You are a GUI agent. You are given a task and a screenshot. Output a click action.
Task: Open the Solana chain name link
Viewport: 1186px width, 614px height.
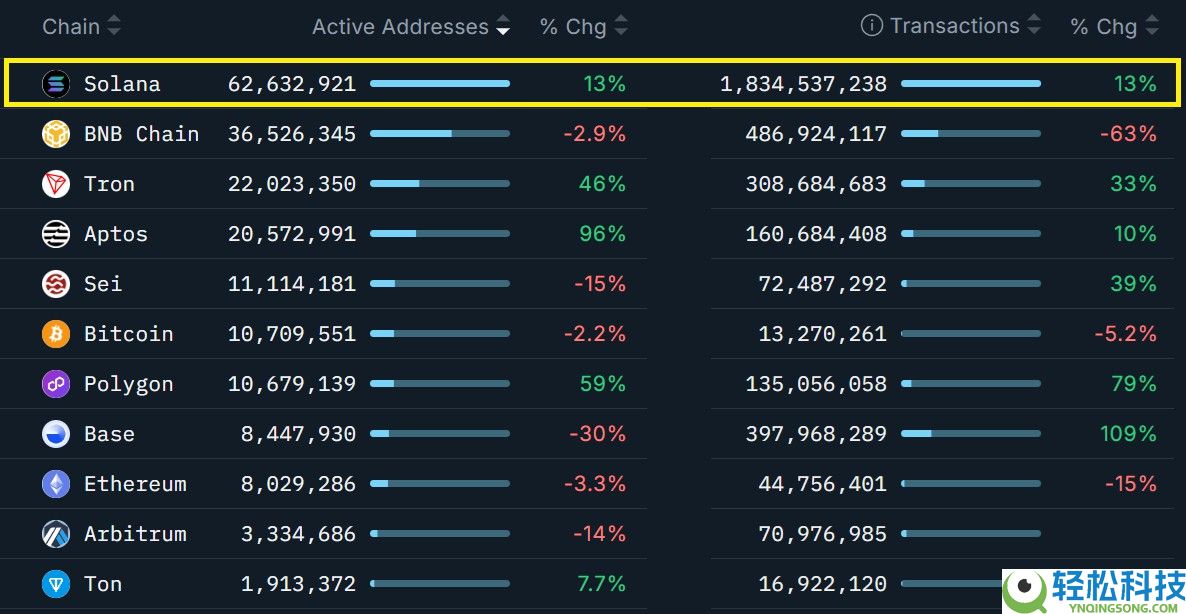click(122, 84)
